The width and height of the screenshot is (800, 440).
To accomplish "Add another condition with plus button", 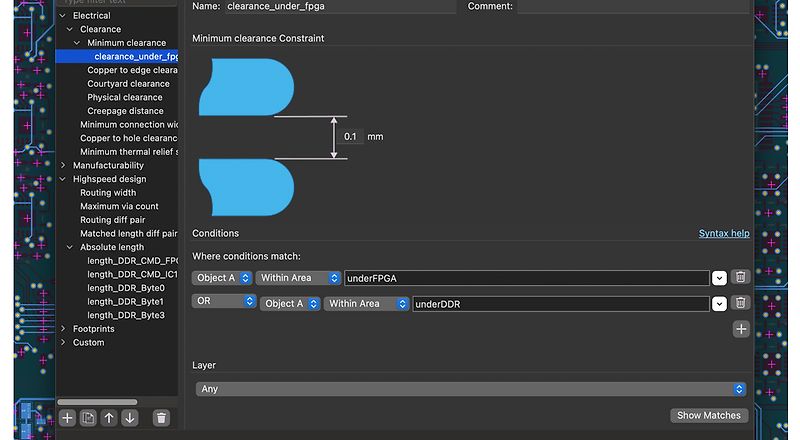I will (741, 329).
